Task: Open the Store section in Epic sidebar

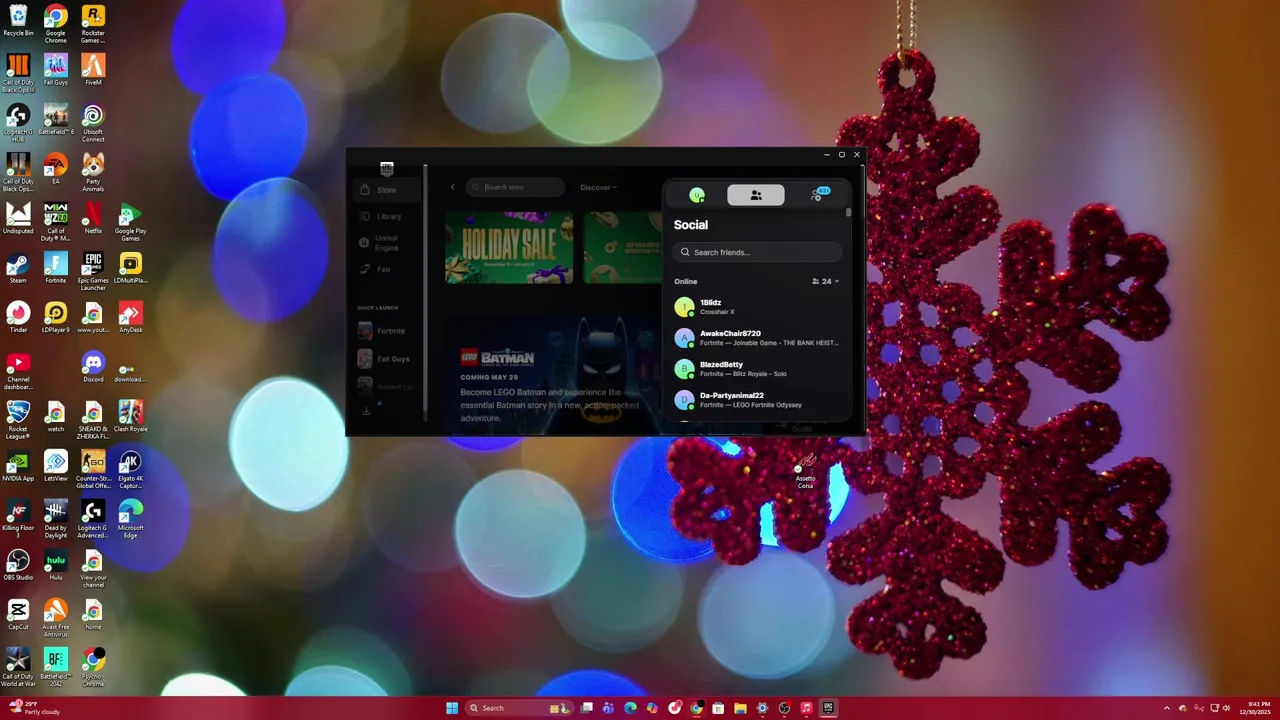Action: coord(387,189)
